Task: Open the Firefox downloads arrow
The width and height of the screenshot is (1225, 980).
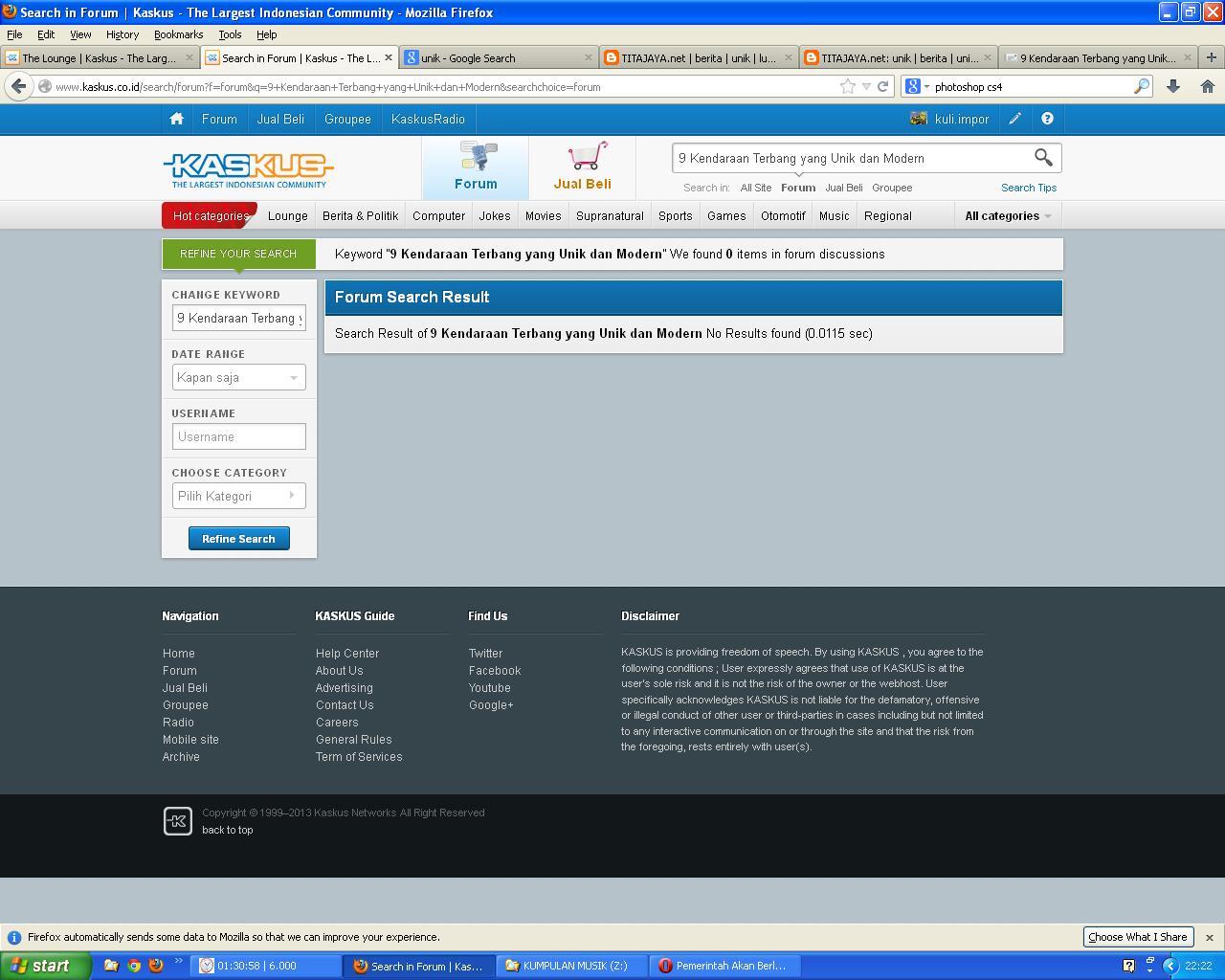Action: [1173, 86]
